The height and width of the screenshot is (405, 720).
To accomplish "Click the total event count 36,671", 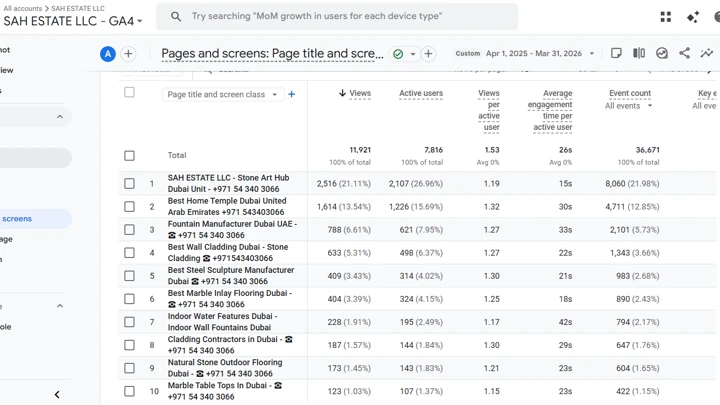I will point(647,150).
